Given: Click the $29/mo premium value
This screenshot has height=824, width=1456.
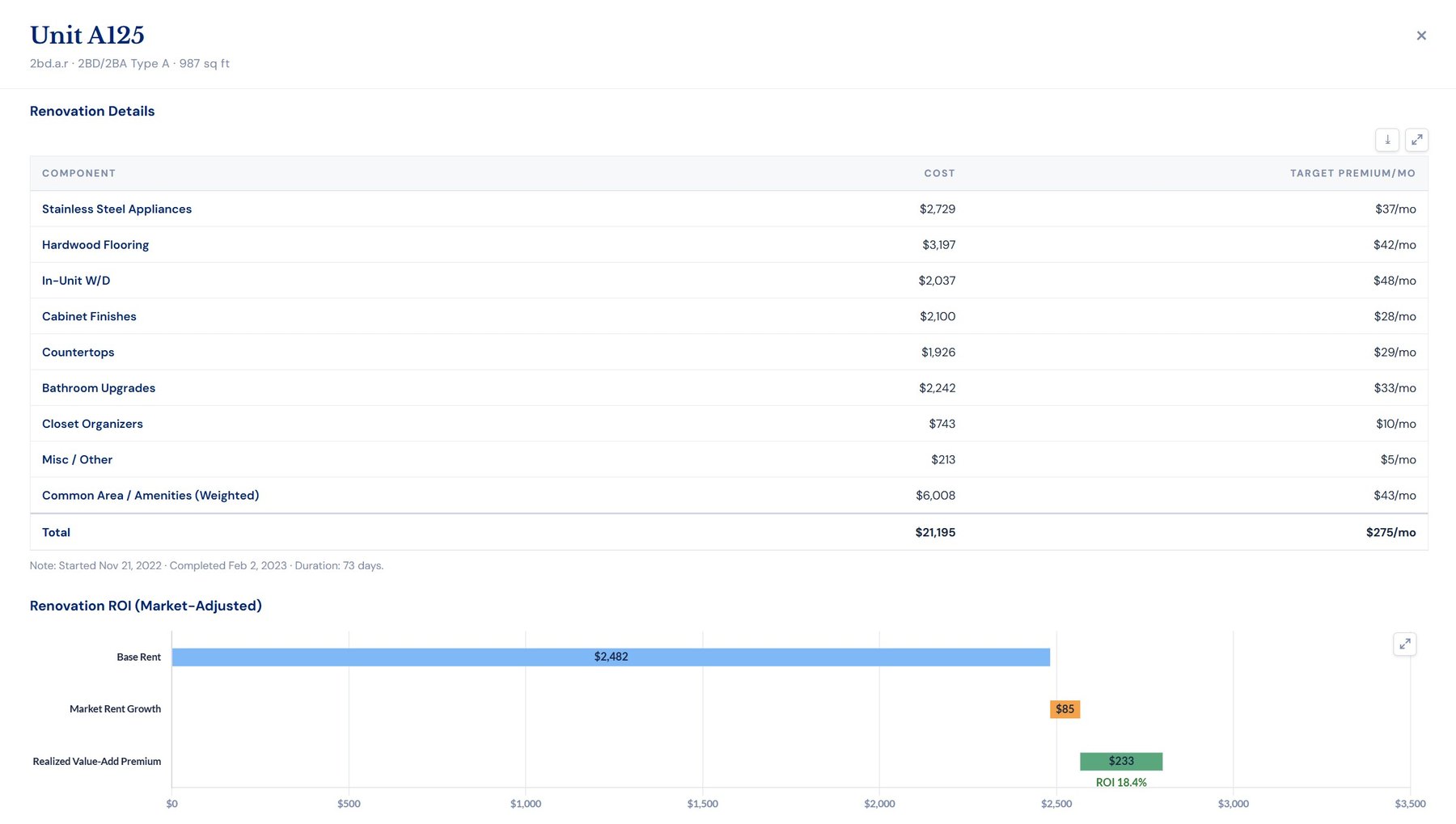Looking at the screenshot, I should pos(1395,353).
